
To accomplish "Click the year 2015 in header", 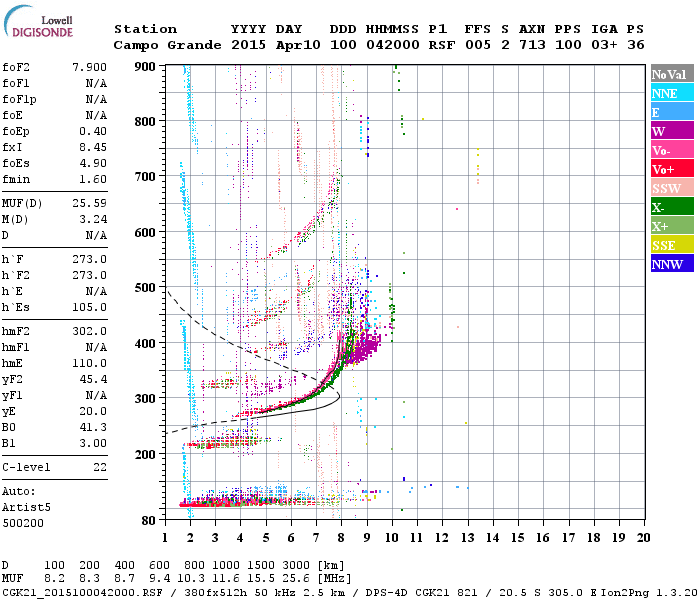I will coord(248,45).
